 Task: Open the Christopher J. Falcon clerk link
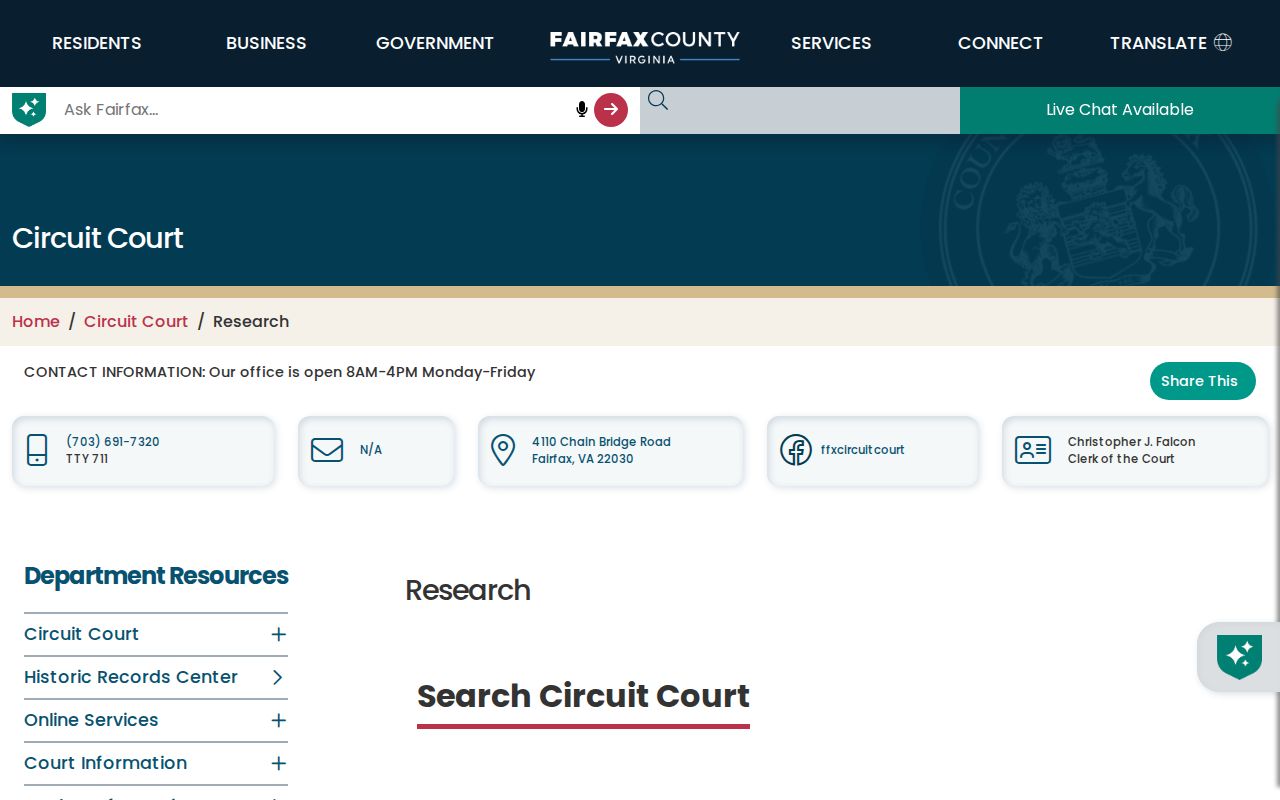(1131, 442)
